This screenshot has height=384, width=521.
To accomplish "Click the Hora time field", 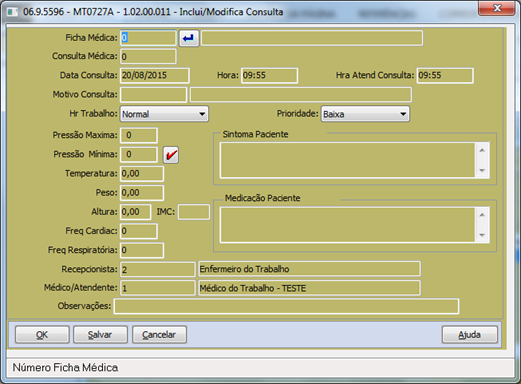I will [x=269, y=75].
